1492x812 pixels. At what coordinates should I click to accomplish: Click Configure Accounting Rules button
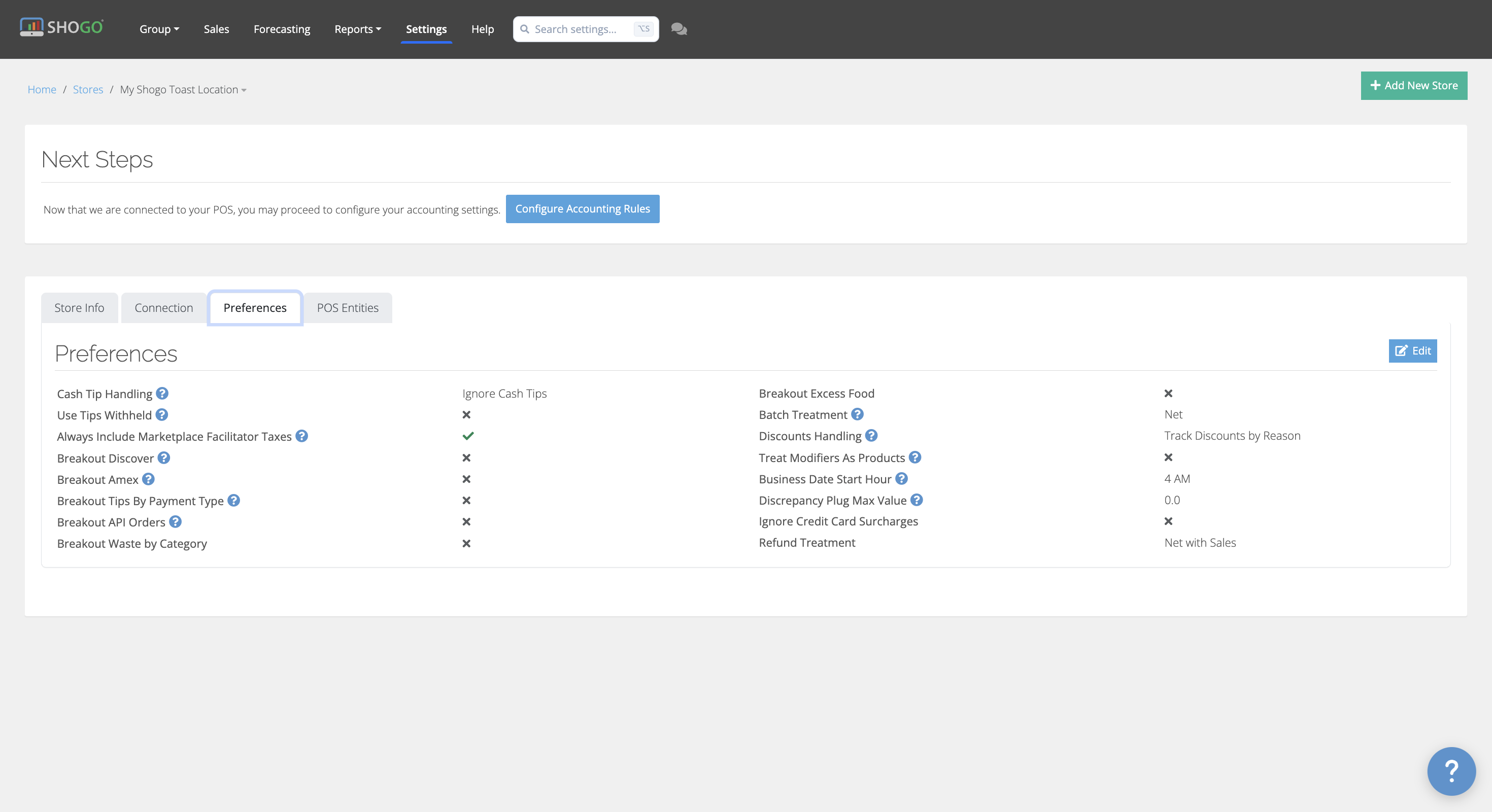pos(583,209)
